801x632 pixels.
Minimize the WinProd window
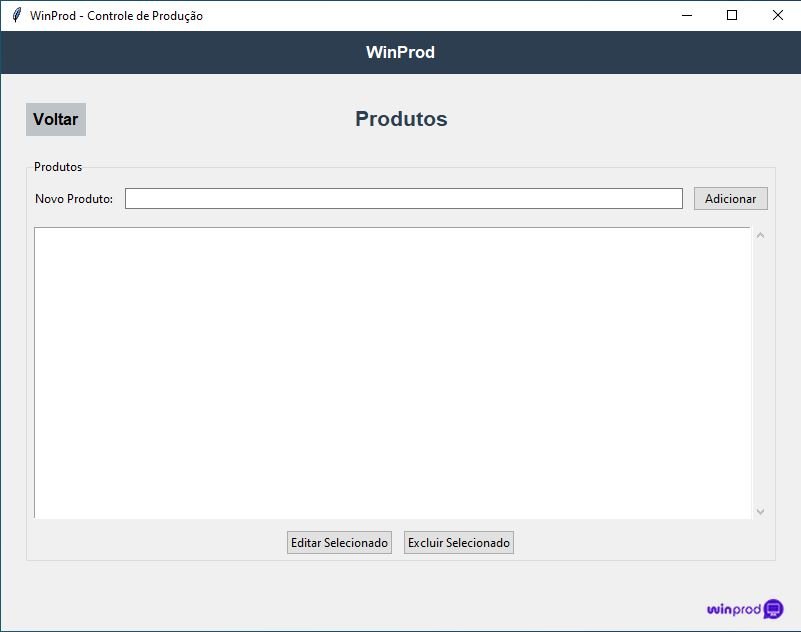pyautogui.click(x=687, y=15)
